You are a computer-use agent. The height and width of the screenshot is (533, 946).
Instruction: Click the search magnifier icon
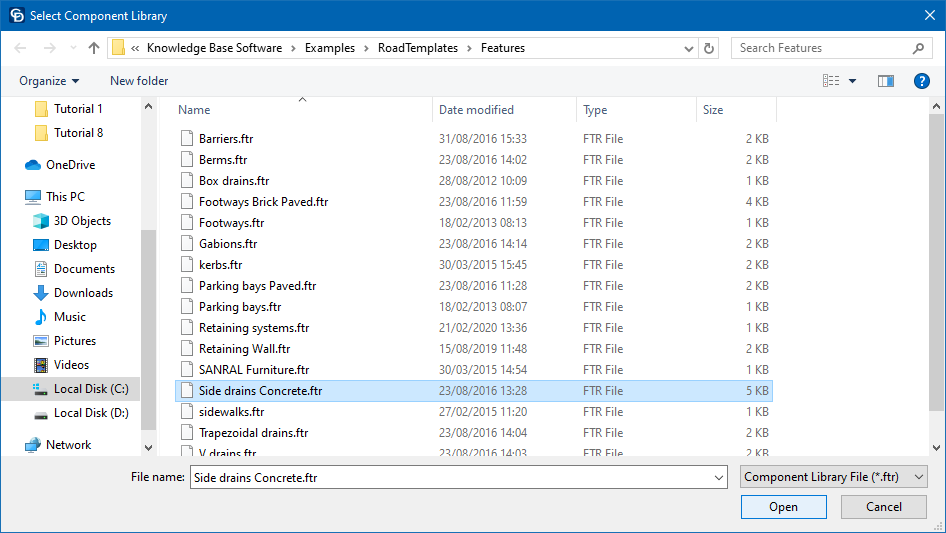[x=918, y=48]
